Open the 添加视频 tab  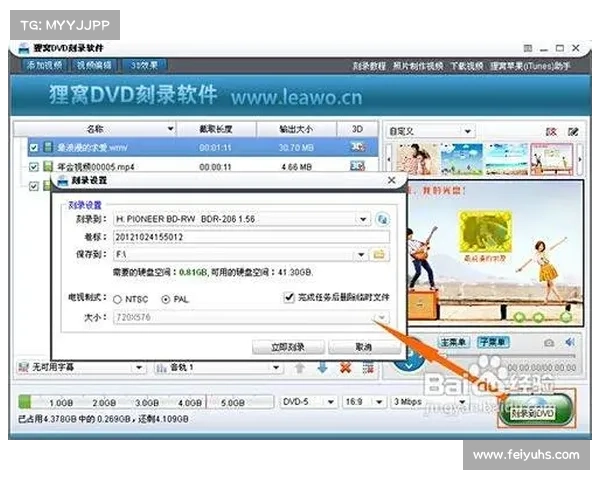[44, 65]
